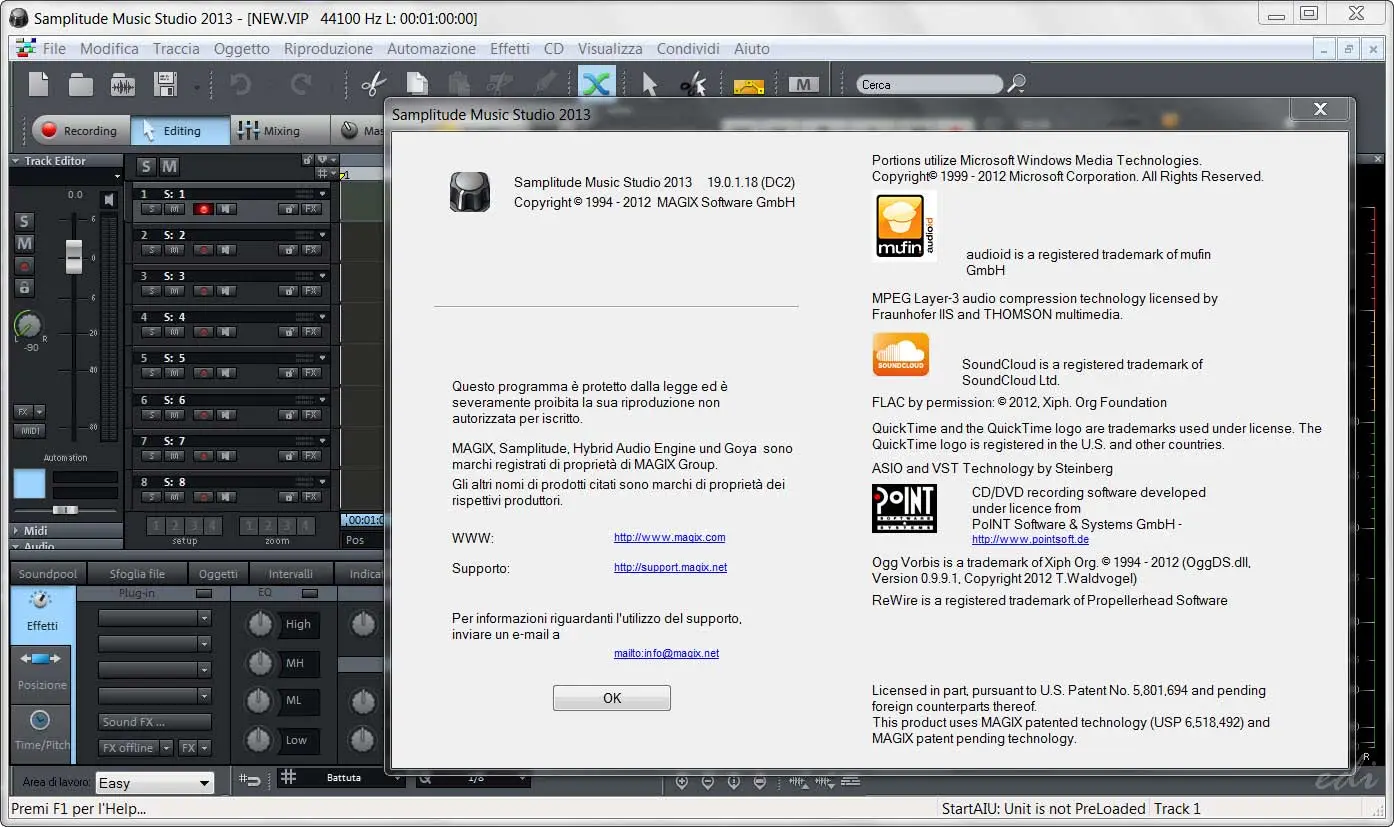Click the snap grid hash icon near Battuta
Viewport: 1394px width, 827px height.
pyautogui.click(x=288, y=777)
